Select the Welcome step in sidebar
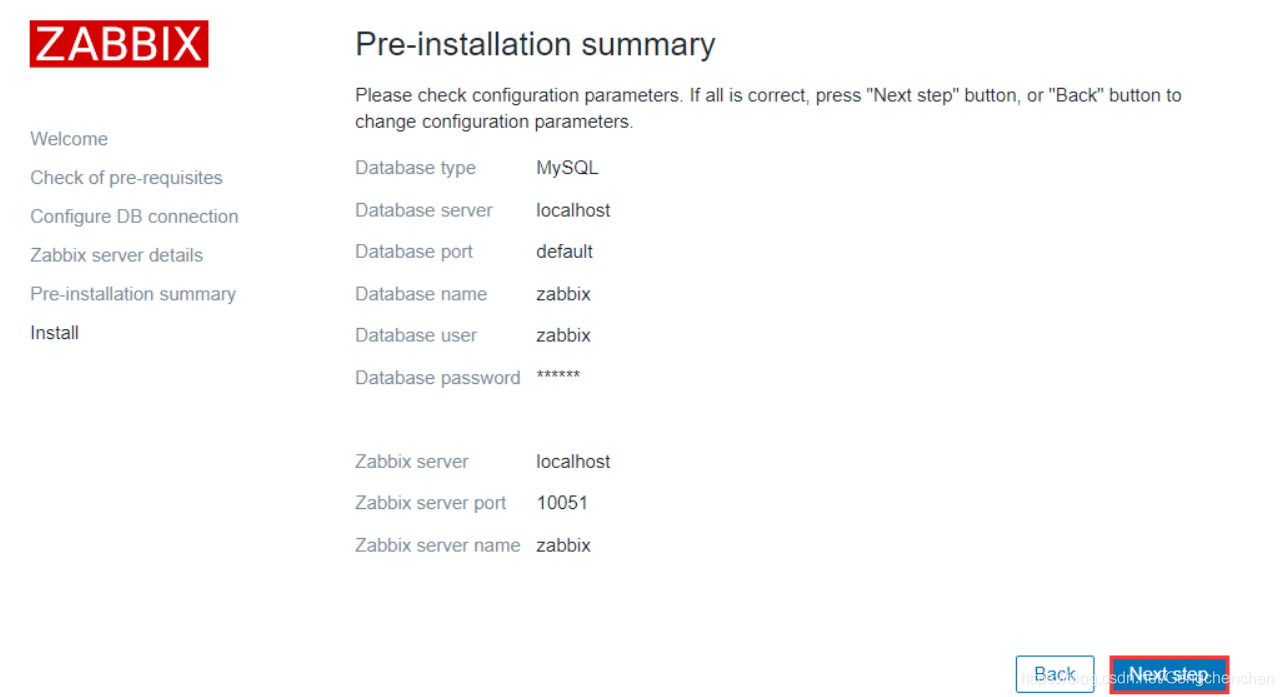This screenshot has width=1283, height=697. tap(69, 139)
